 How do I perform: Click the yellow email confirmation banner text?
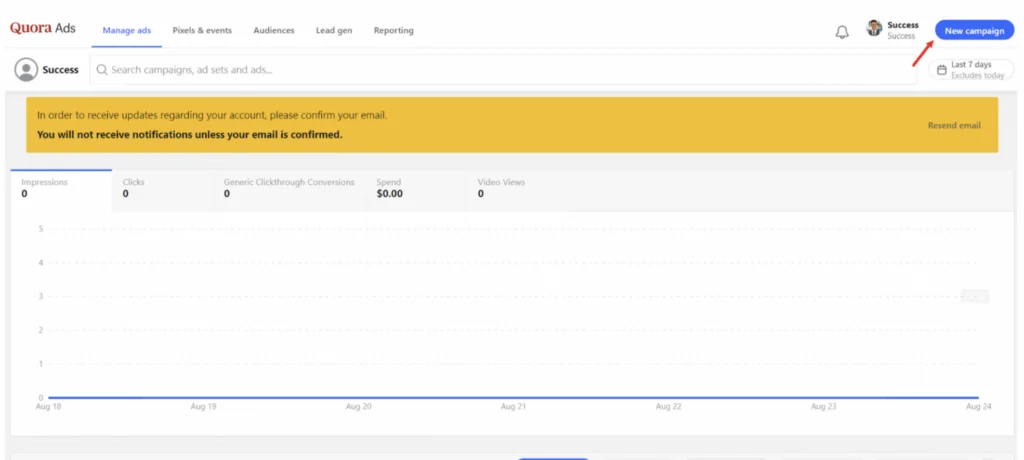coord(212,115)
